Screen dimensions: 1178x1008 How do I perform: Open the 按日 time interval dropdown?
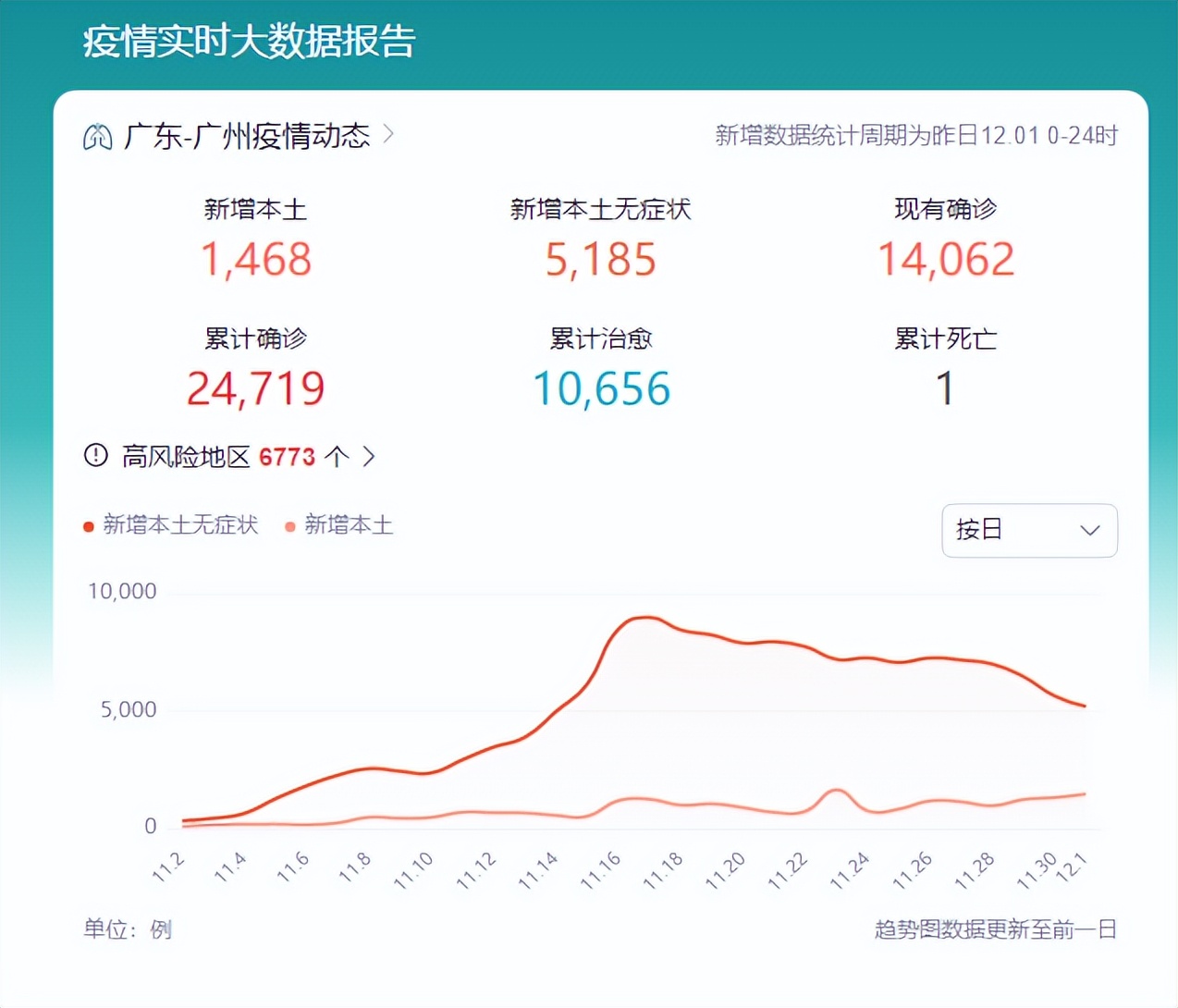1029,531
